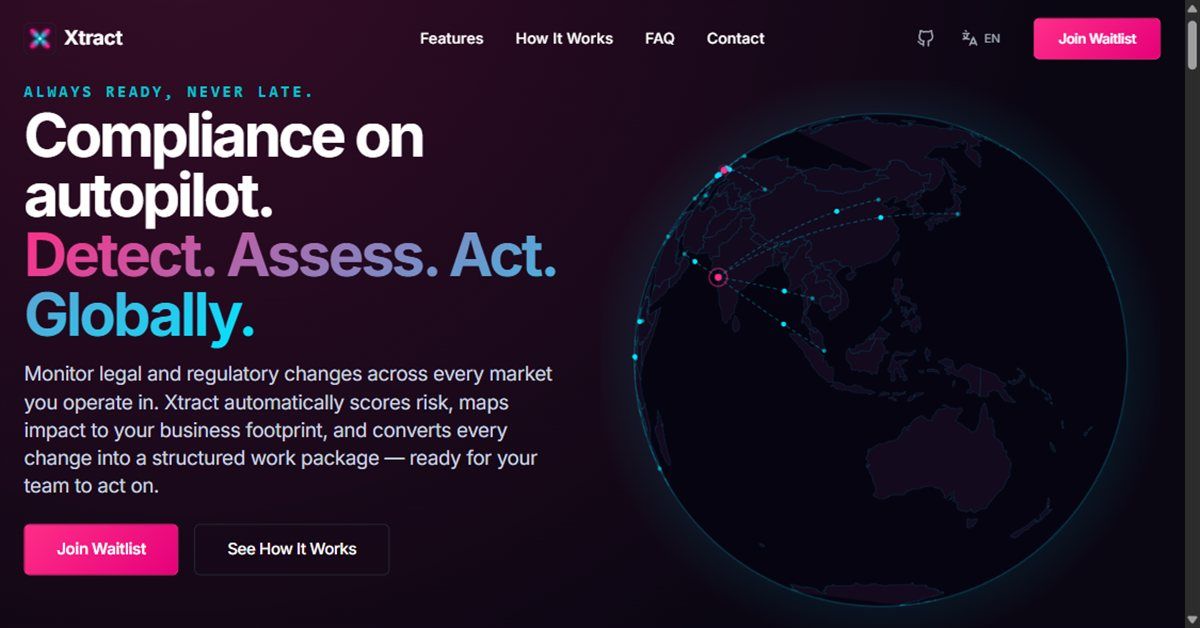
Task: Jump to the FAQ section link
Action: point(660,39)
